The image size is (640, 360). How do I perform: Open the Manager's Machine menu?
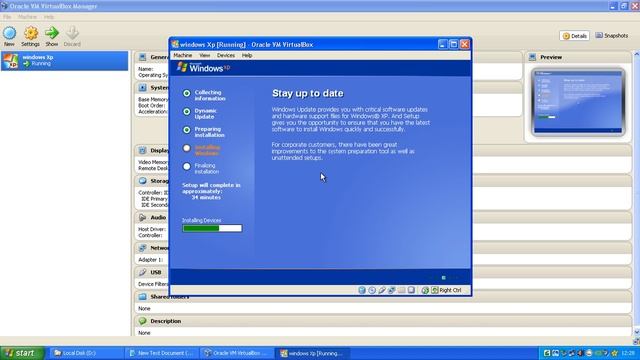tap(27, 17)
